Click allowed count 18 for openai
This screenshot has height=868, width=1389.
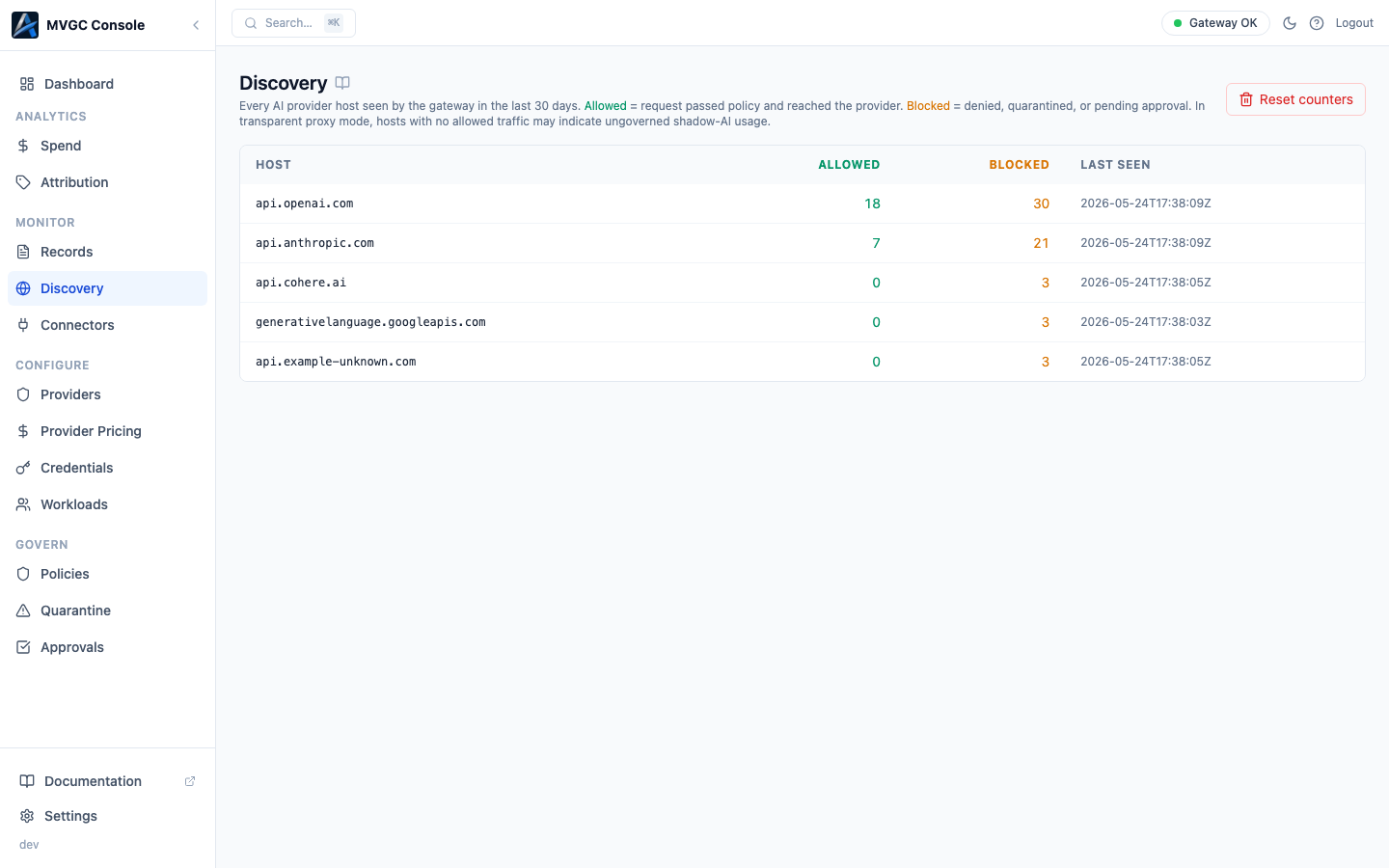pos(872,203)
